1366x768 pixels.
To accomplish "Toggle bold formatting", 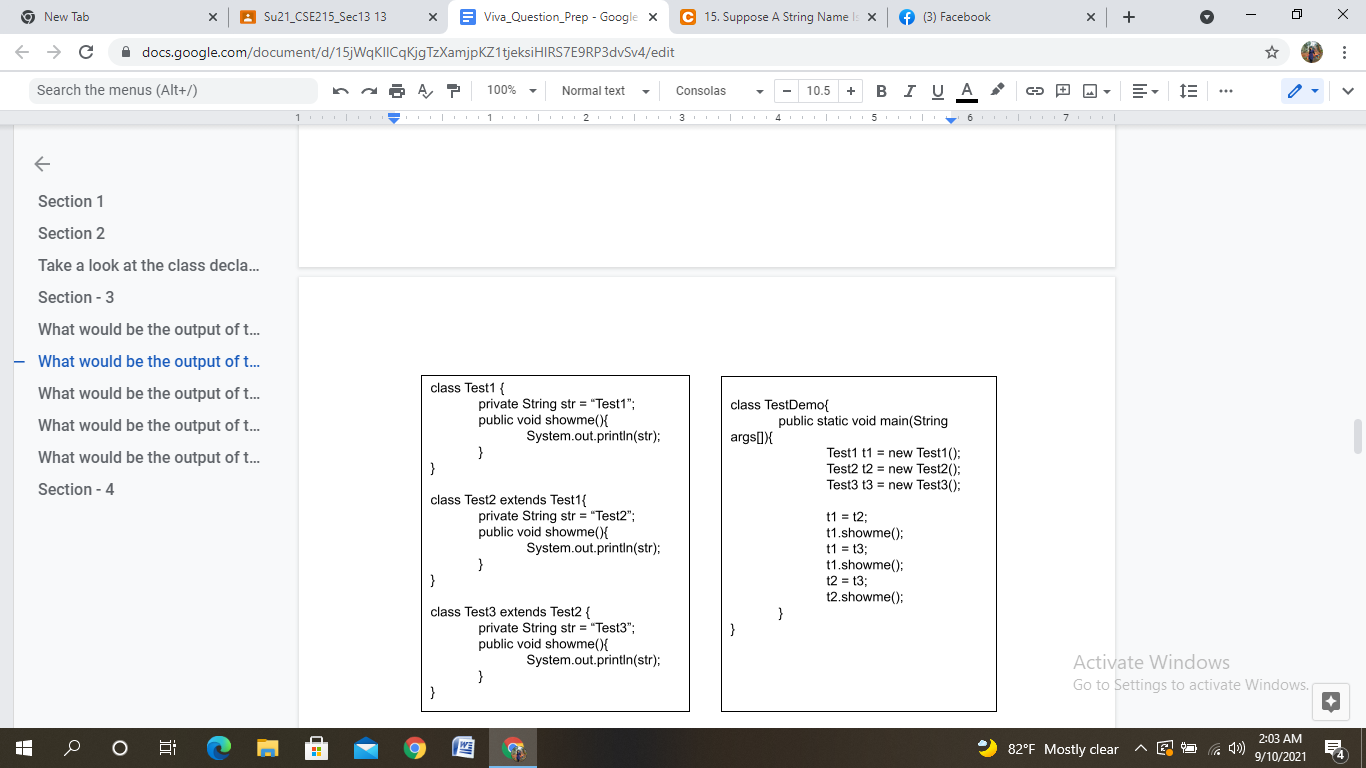I will click(x=881, y=90).
